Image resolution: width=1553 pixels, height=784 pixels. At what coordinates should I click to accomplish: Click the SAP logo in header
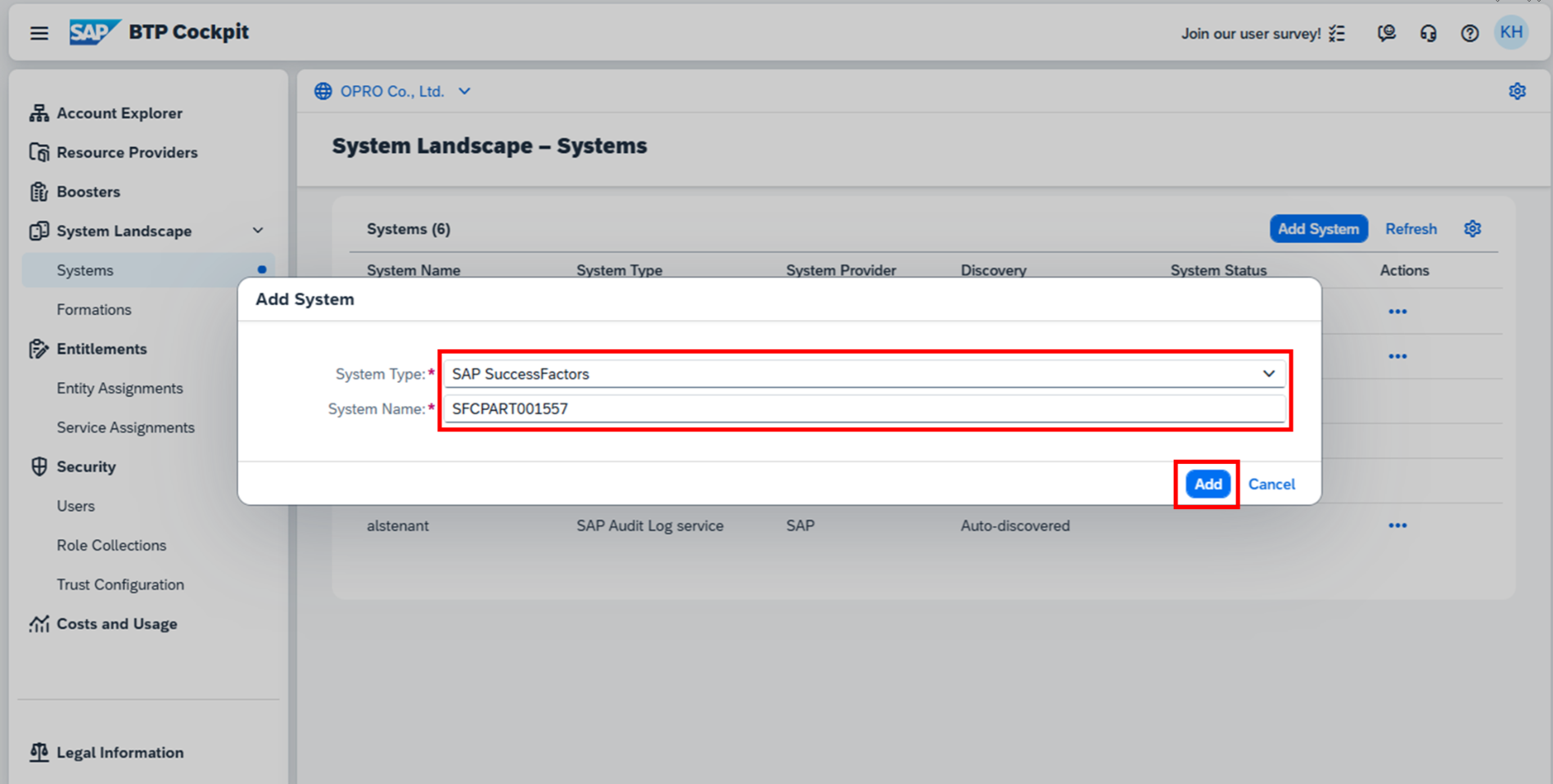coord(94,32)
